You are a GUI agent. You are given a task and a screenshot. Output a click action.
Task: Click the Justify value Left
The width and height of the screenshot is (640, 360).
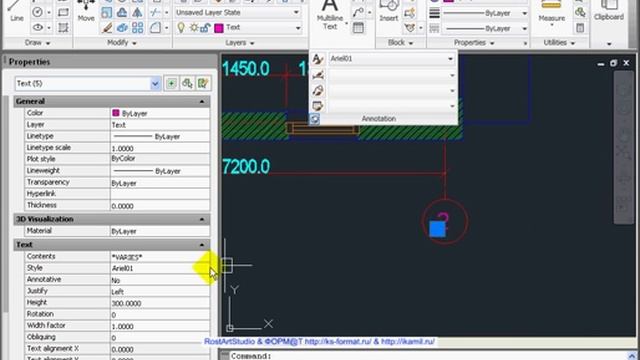tap(160, 292)
